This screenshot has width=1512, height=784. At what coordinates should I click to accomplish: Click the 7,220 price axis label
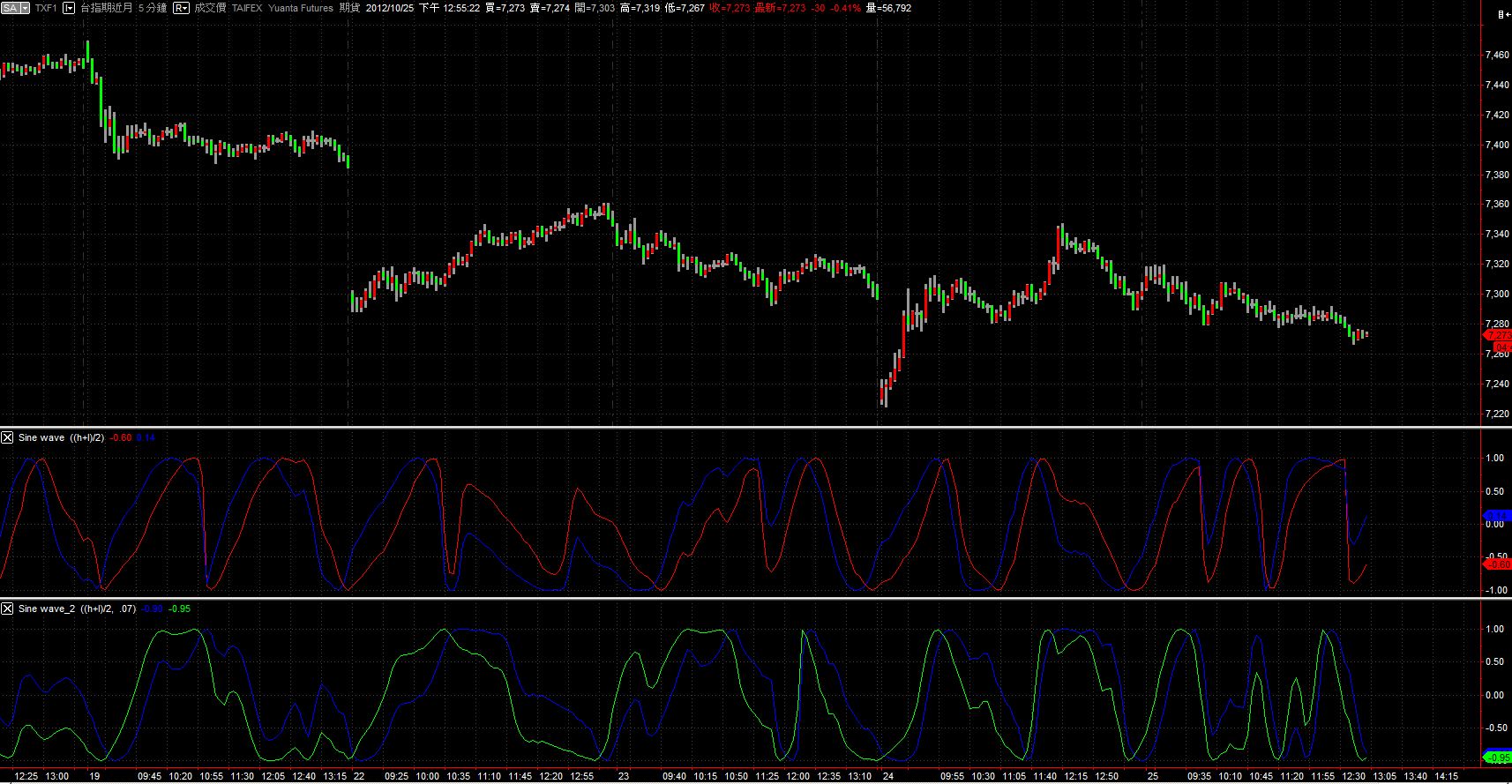[1496, 414]
